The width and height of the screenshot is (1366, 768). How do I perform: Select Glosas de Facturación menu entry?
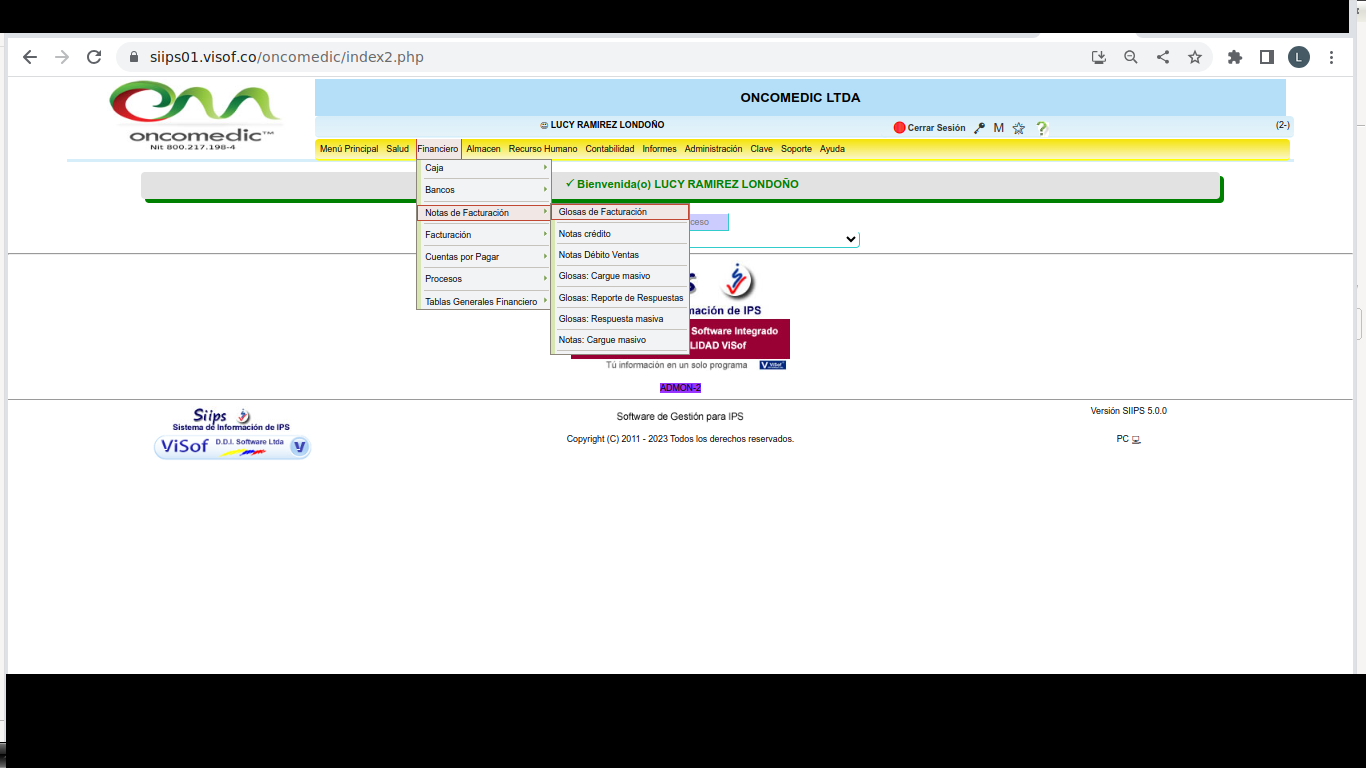[619, 212]
